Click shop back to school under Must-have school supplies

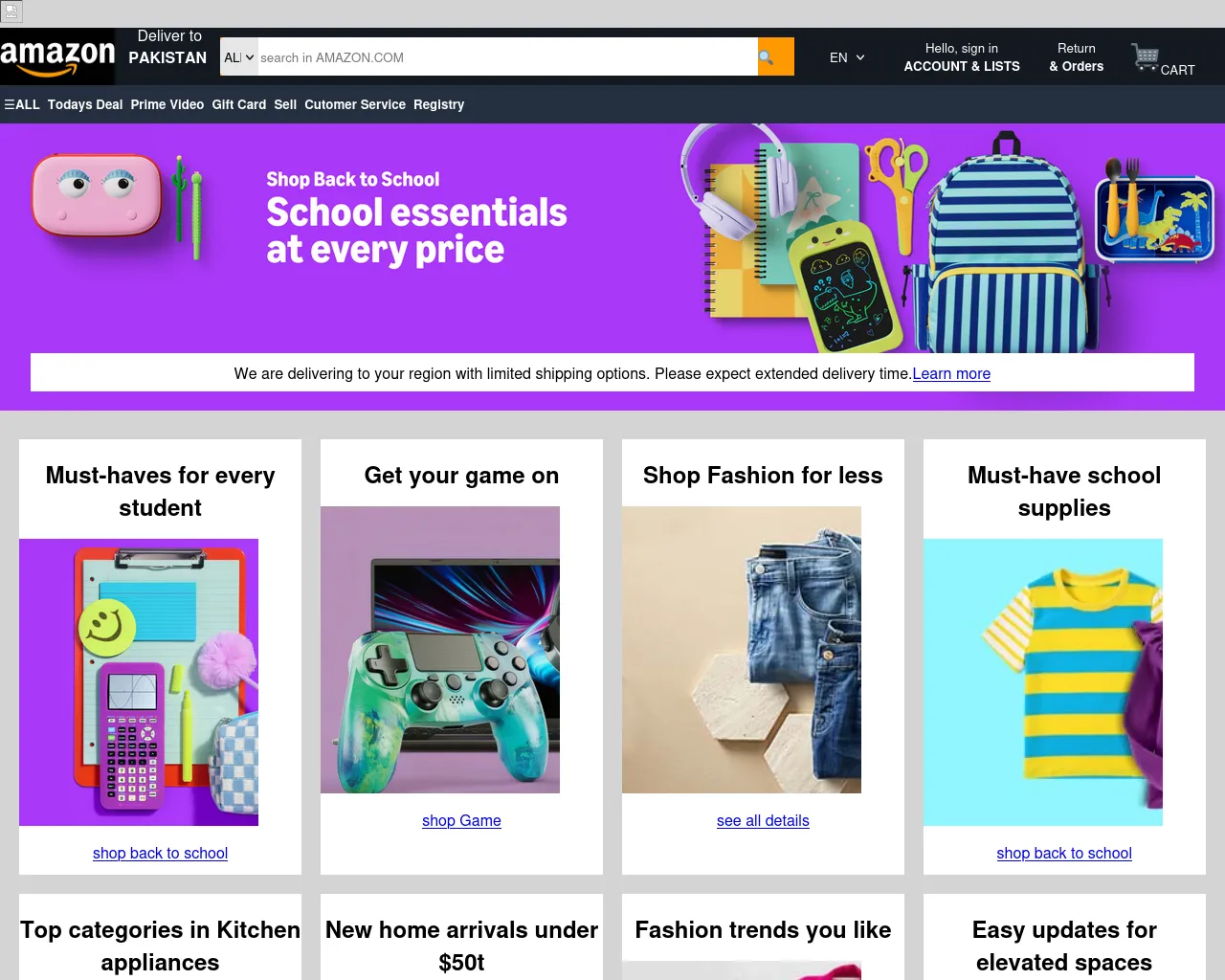[1064, 853]
